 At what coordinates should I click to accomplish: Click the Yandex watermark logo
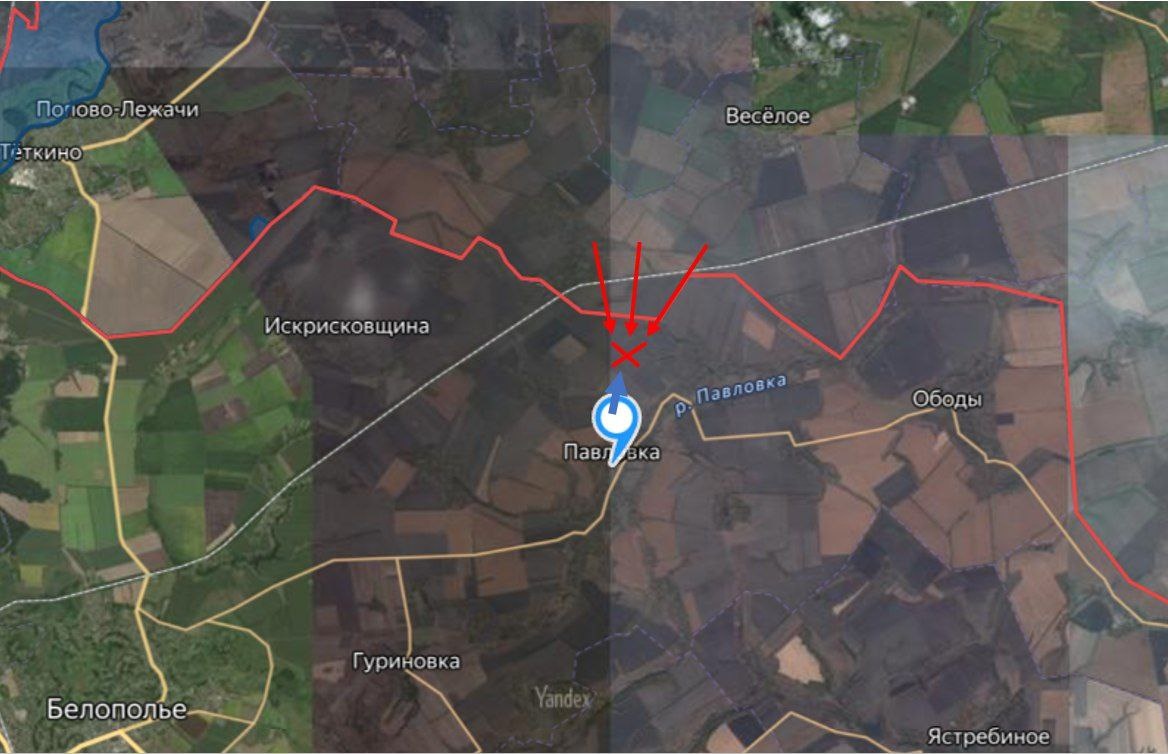(563, 698)
